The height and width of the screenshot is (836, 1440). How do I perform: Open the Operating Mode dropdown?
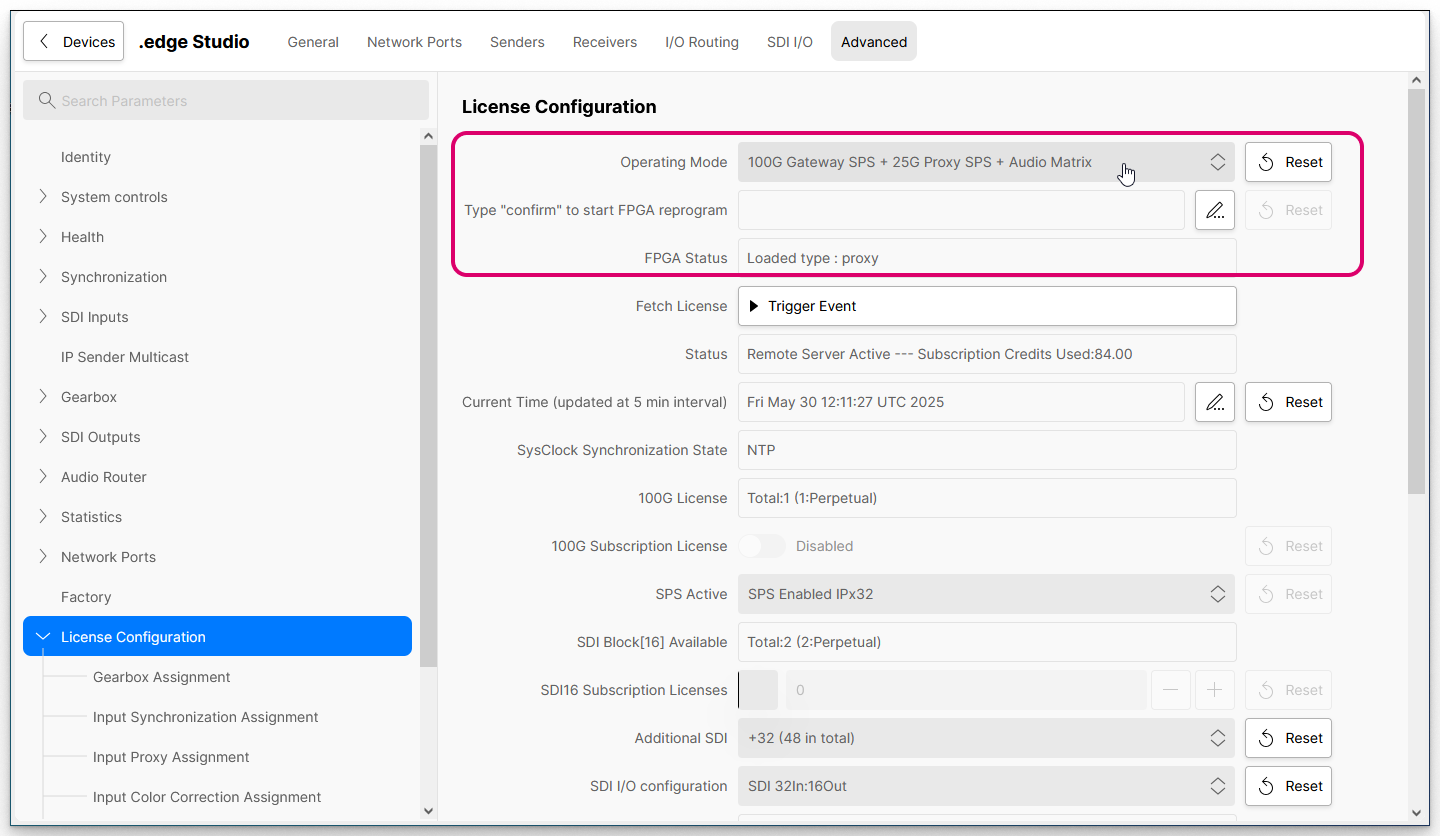(986, 162)
